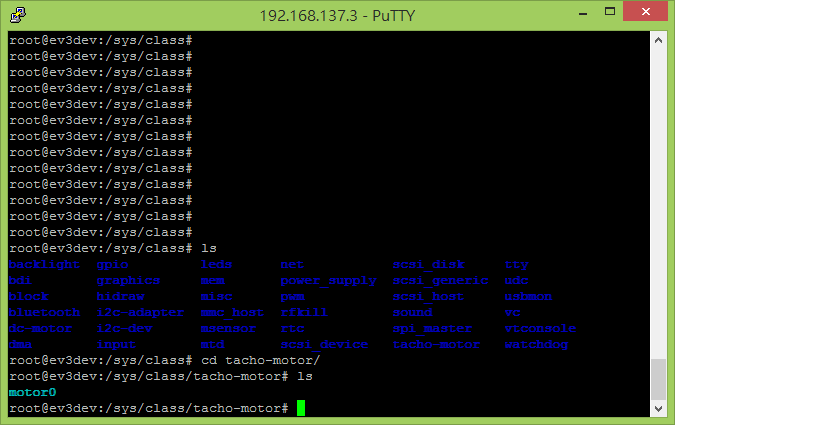816x440 pixels.
Task: Click the tacho-motor directory name in the listing
Action: tap(436, 345)
